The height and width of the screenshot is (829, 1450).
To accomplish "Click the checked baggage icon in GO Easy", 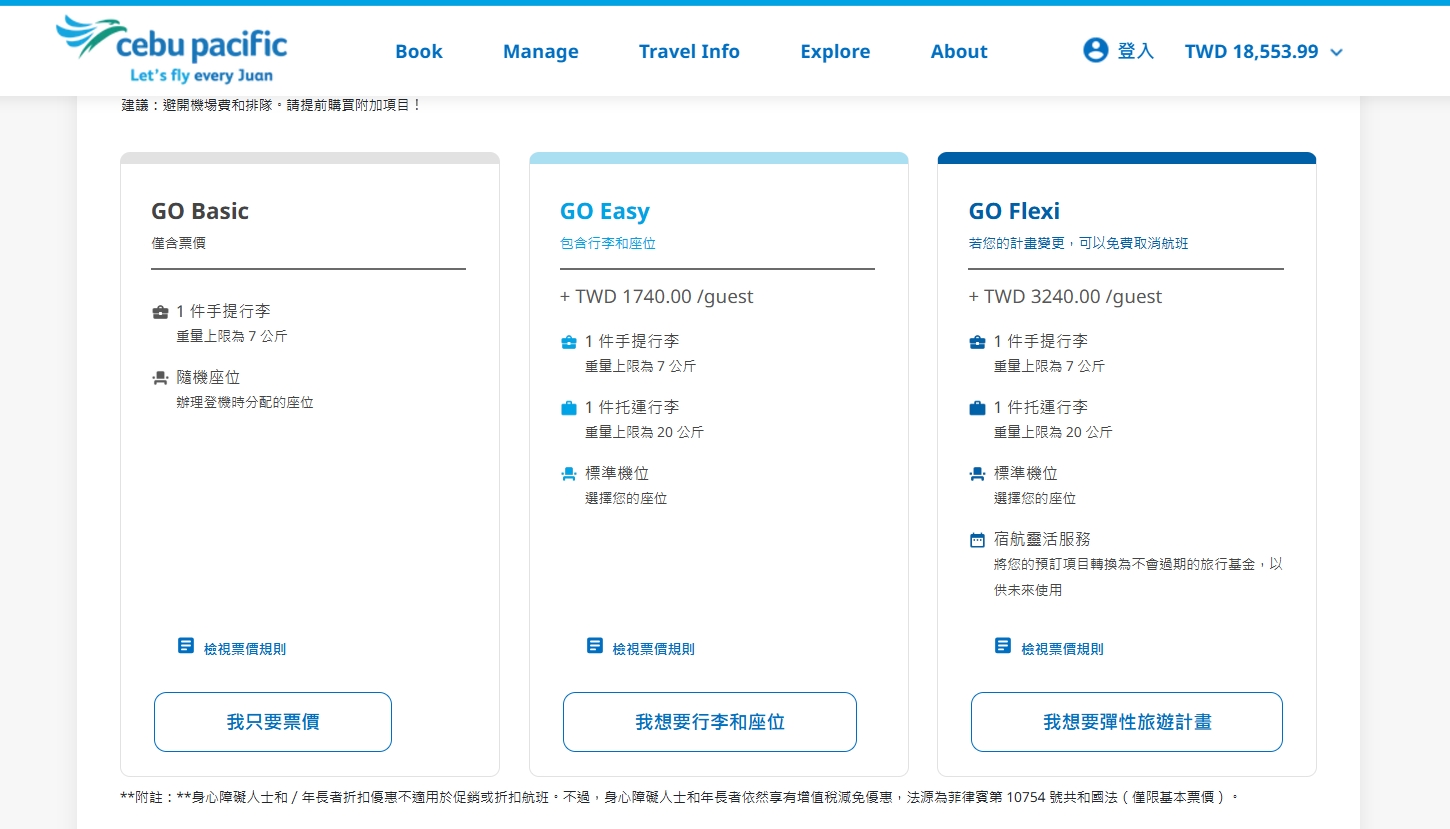I will pos(568,407).
